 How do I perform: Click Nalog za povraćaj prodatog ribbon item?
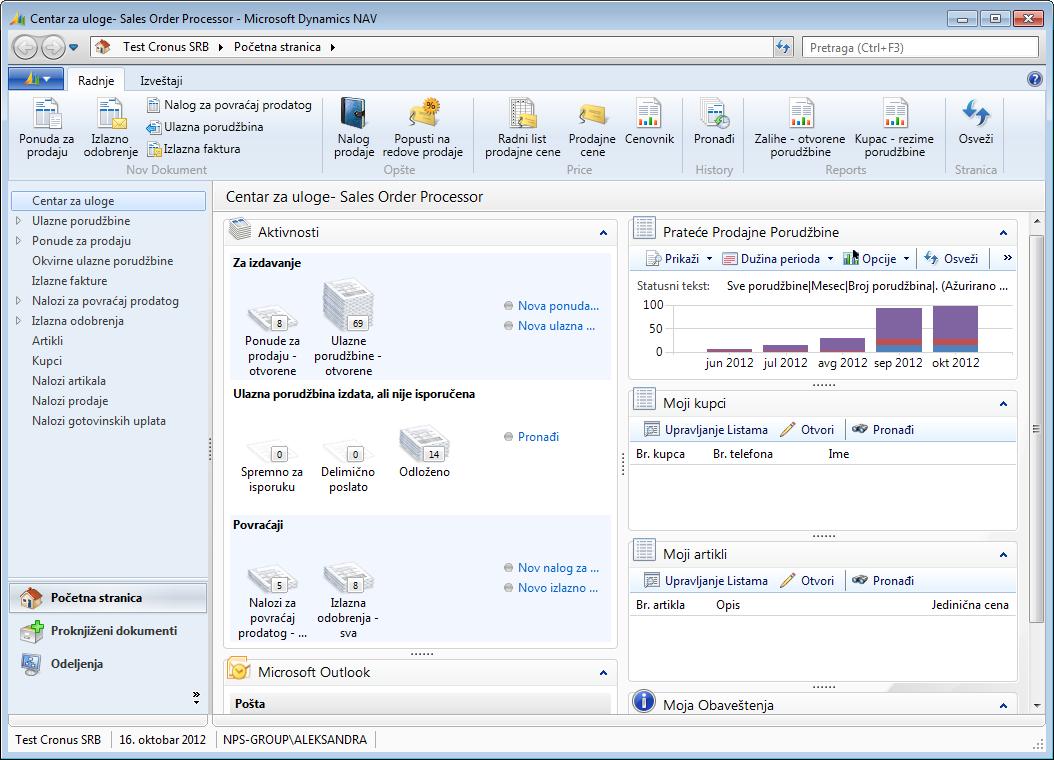point(229,105)
